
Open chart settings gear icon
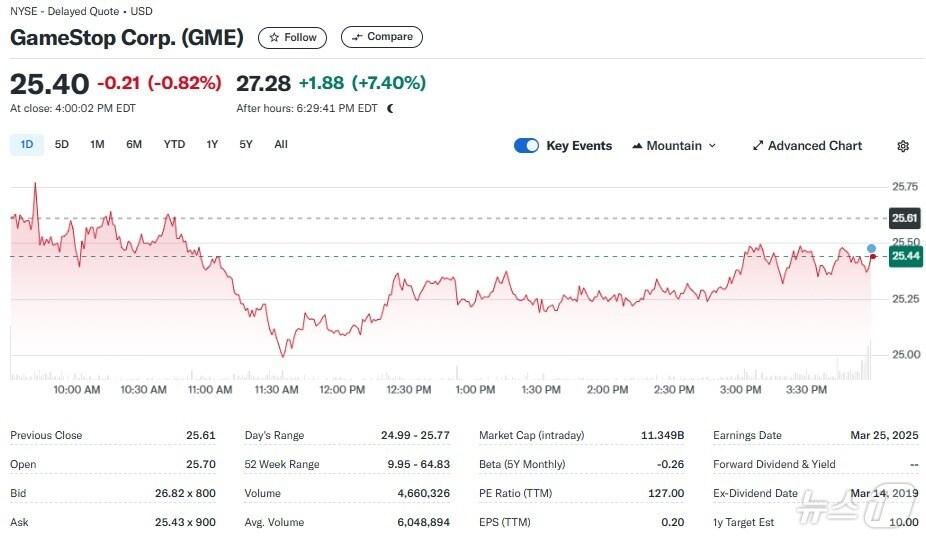(x=903, y=146)
